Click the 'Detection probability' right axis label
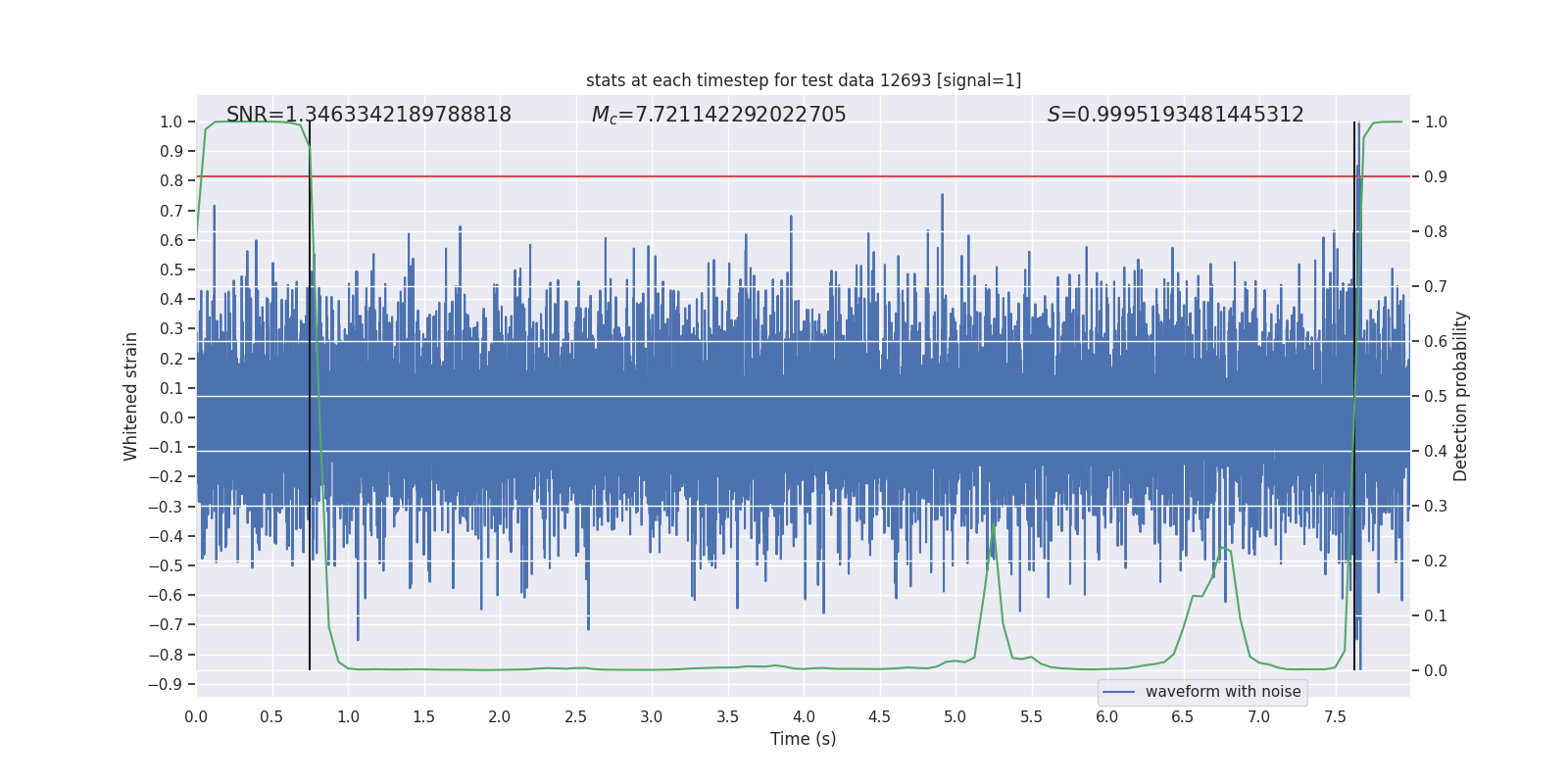 (1461, 396)
